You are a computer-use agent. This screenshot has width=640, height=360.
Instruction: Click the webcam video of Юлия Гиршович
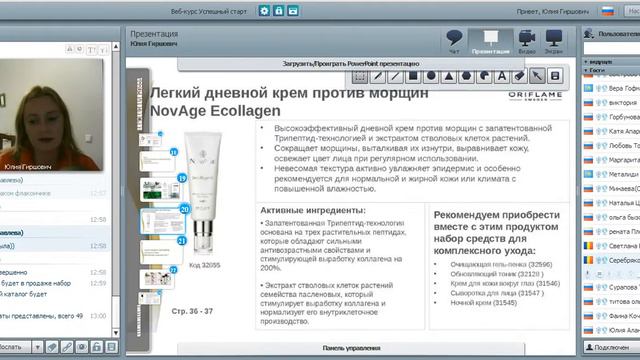(51, 115)
